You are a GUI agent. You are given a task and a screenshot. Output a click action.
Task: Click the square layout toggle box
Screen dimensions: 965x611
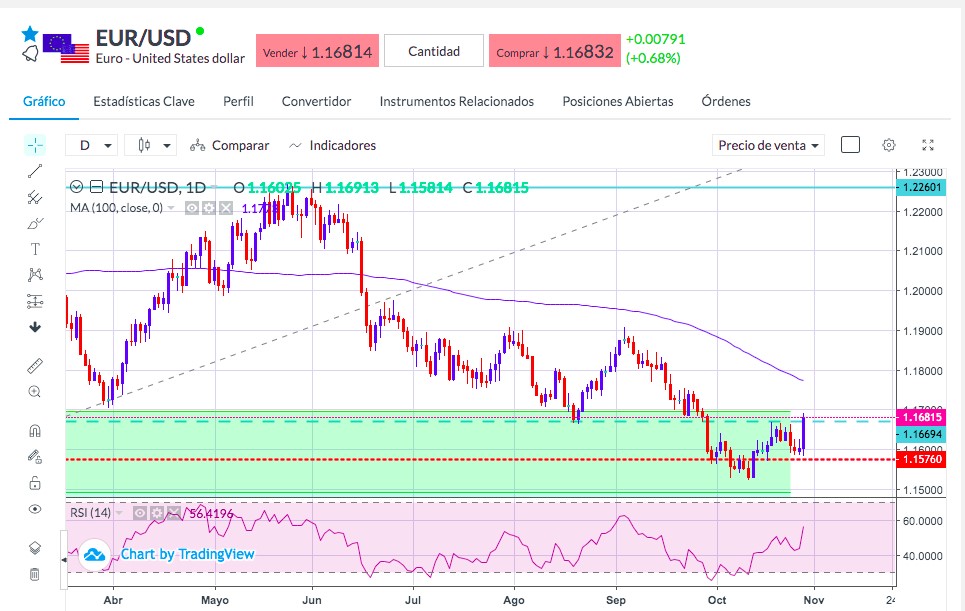[850, 145]
